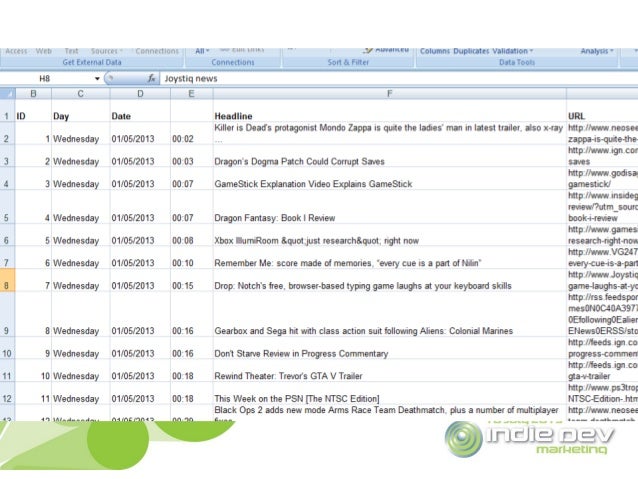This screenshot has width=638, height=479.
Task: Click the From Access button
Action: point(16,51)
